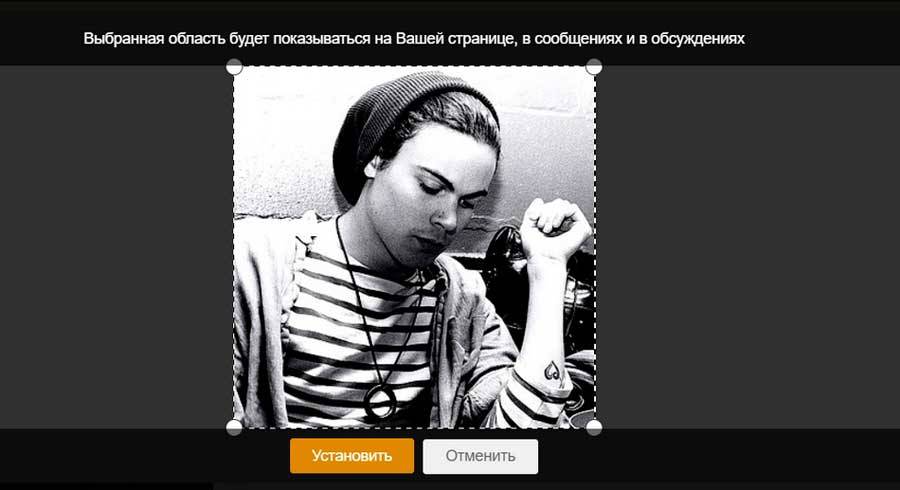Click the top-right crop handle

[594, 67]
